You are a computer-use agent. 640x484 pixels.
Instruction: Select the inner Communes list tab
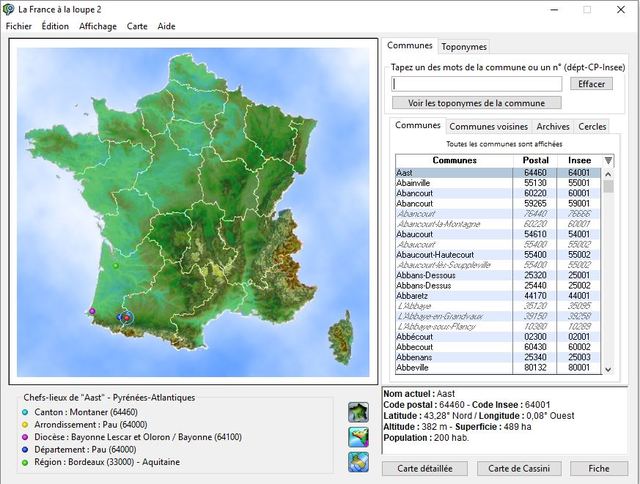418,125
